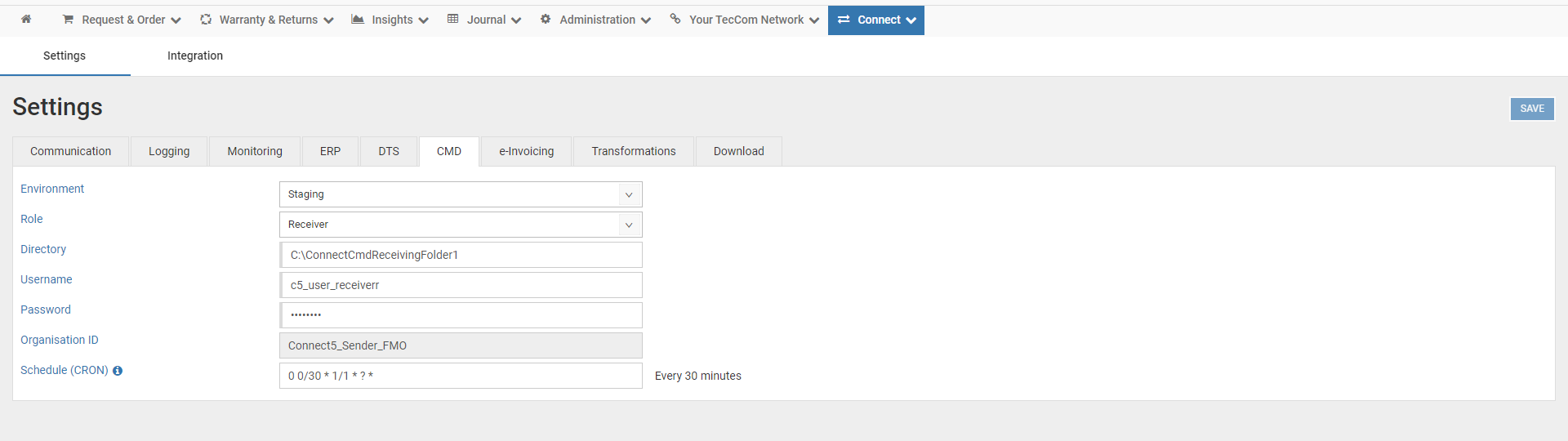Expand the Connect menu
Screen dimensions: 1568x441
coord(876,20)
